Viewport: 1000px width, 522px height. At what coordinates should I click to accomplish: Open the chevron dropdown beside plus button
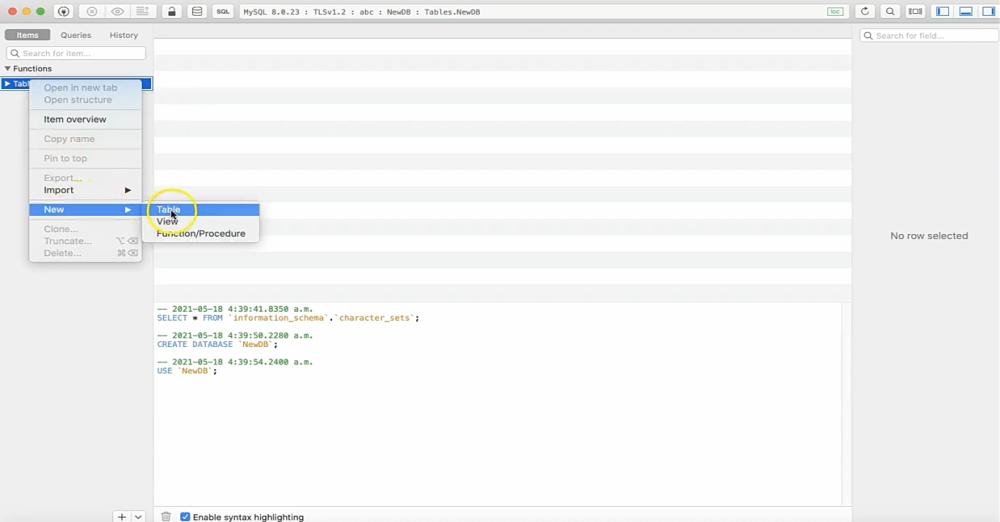pos(138,516)
